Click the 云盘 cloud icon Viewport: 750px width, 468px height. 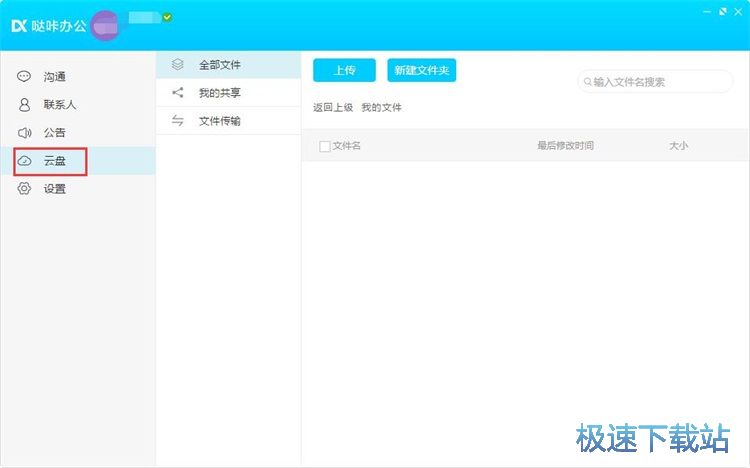24,161
